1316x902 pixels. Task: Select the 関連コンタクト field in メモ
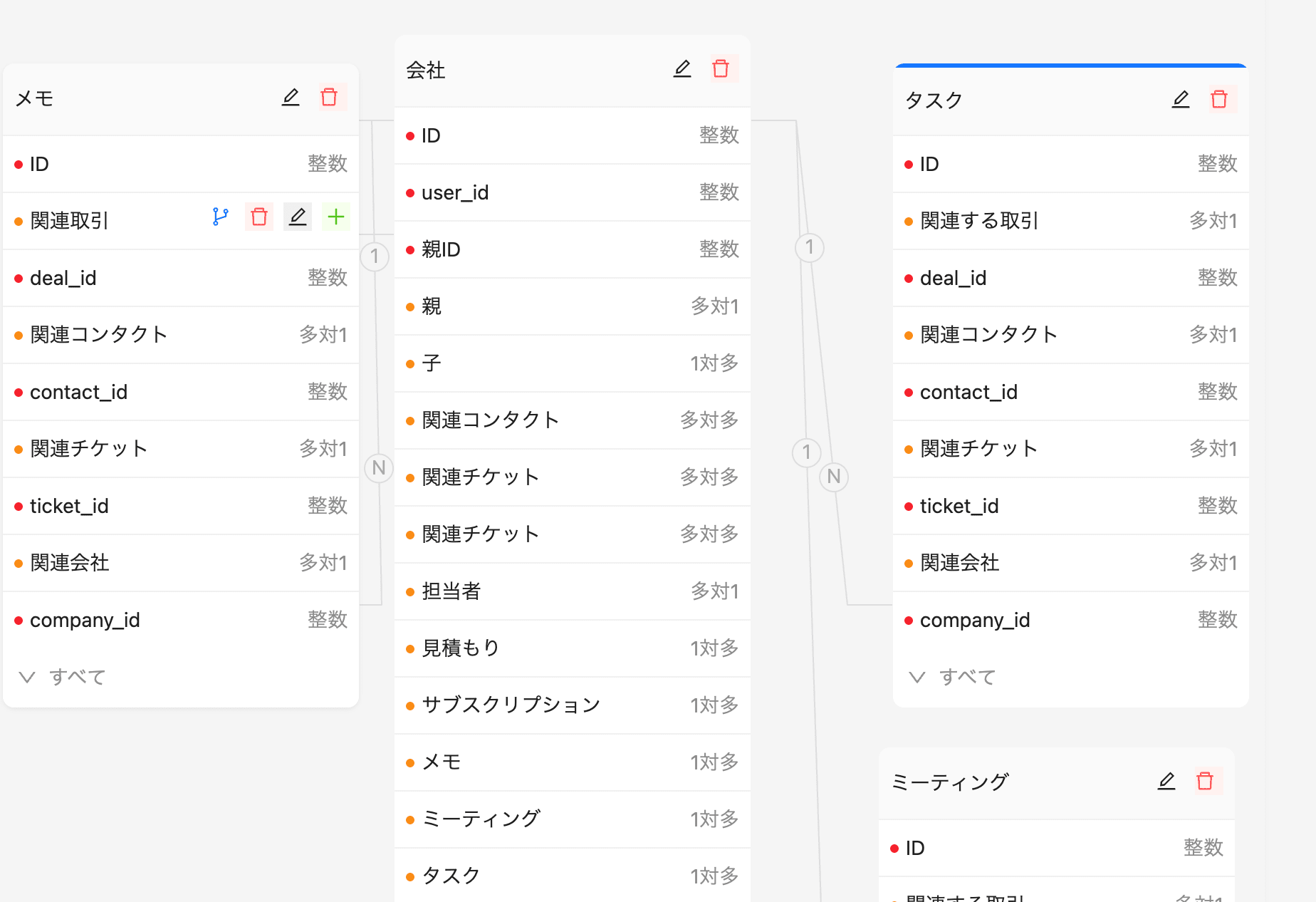pos(181,335)
